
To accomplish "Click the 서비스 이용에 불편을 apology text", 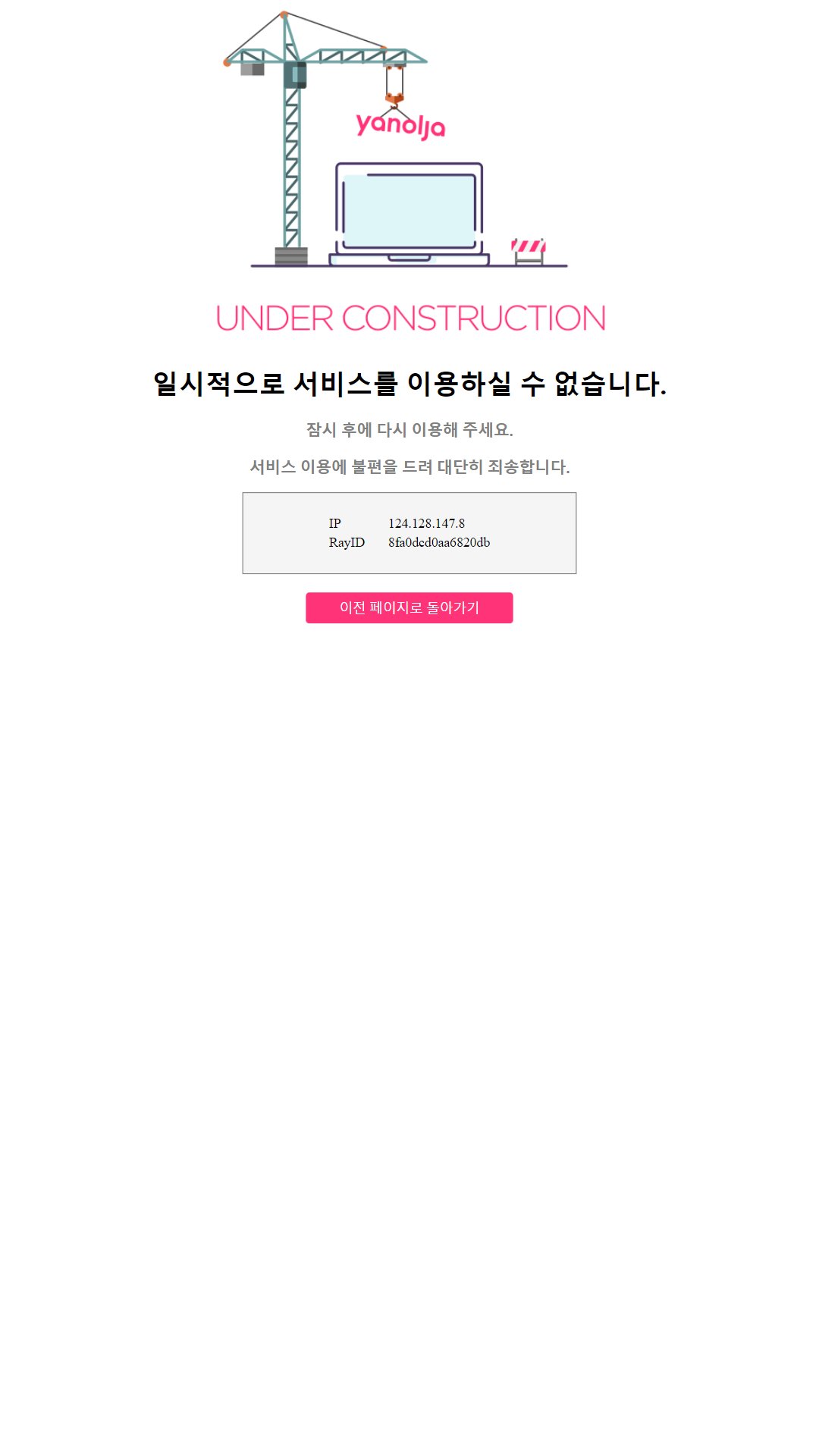I will pos(409,467).
